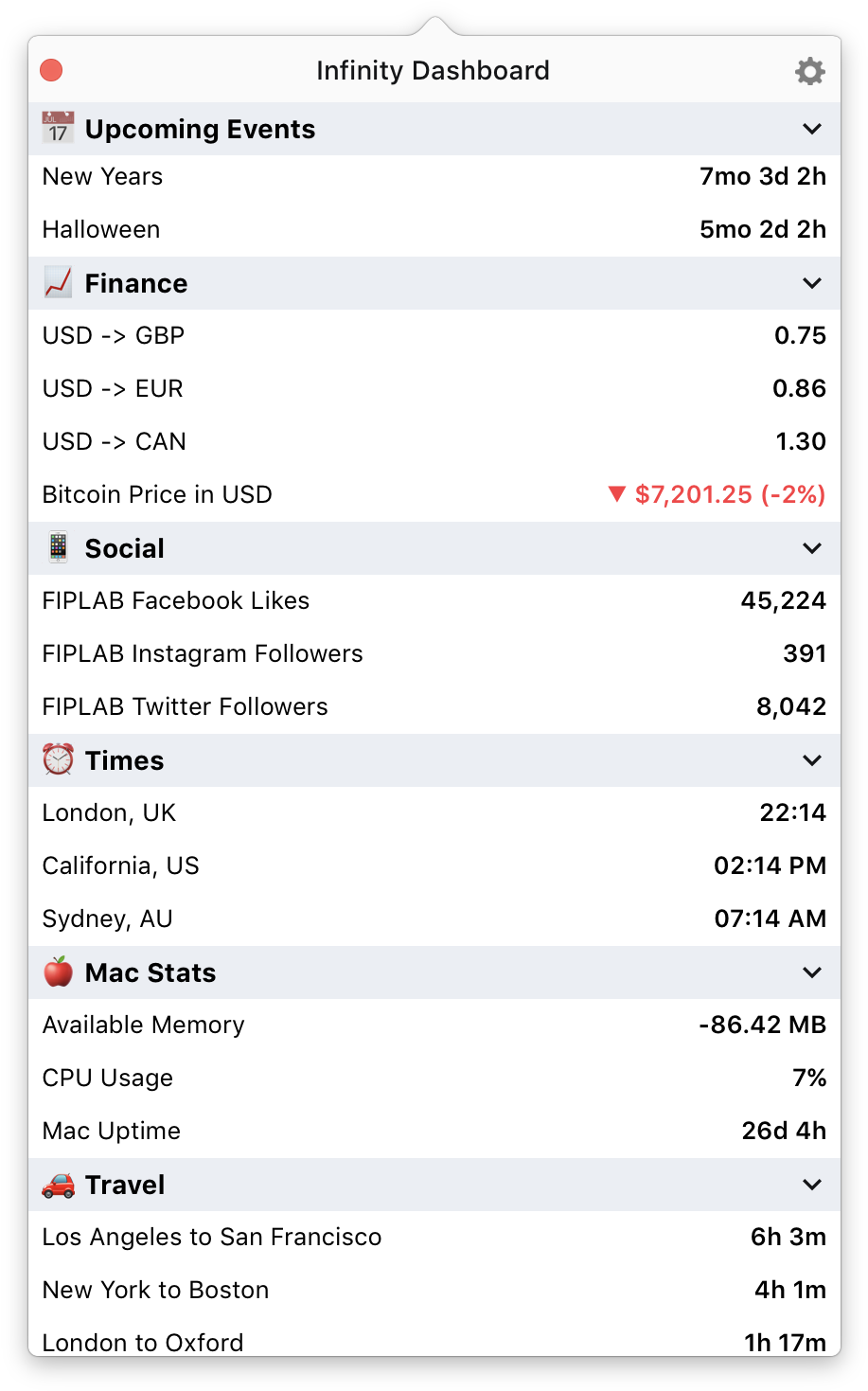Collapse the Travel section chevron
The width and height of the screenshot is (868, 1391).
pyautogui.click(x=811, y=1185)
